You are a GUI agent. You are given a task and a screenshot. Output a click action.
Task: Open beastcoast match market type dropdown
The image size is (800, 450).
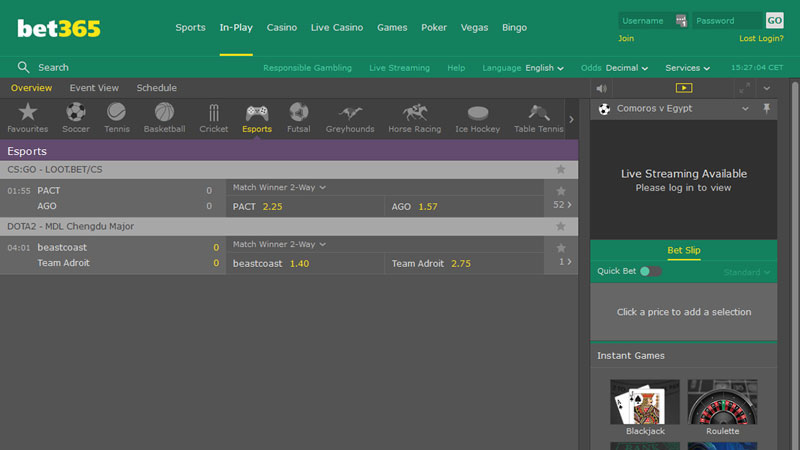pos(279,244)
